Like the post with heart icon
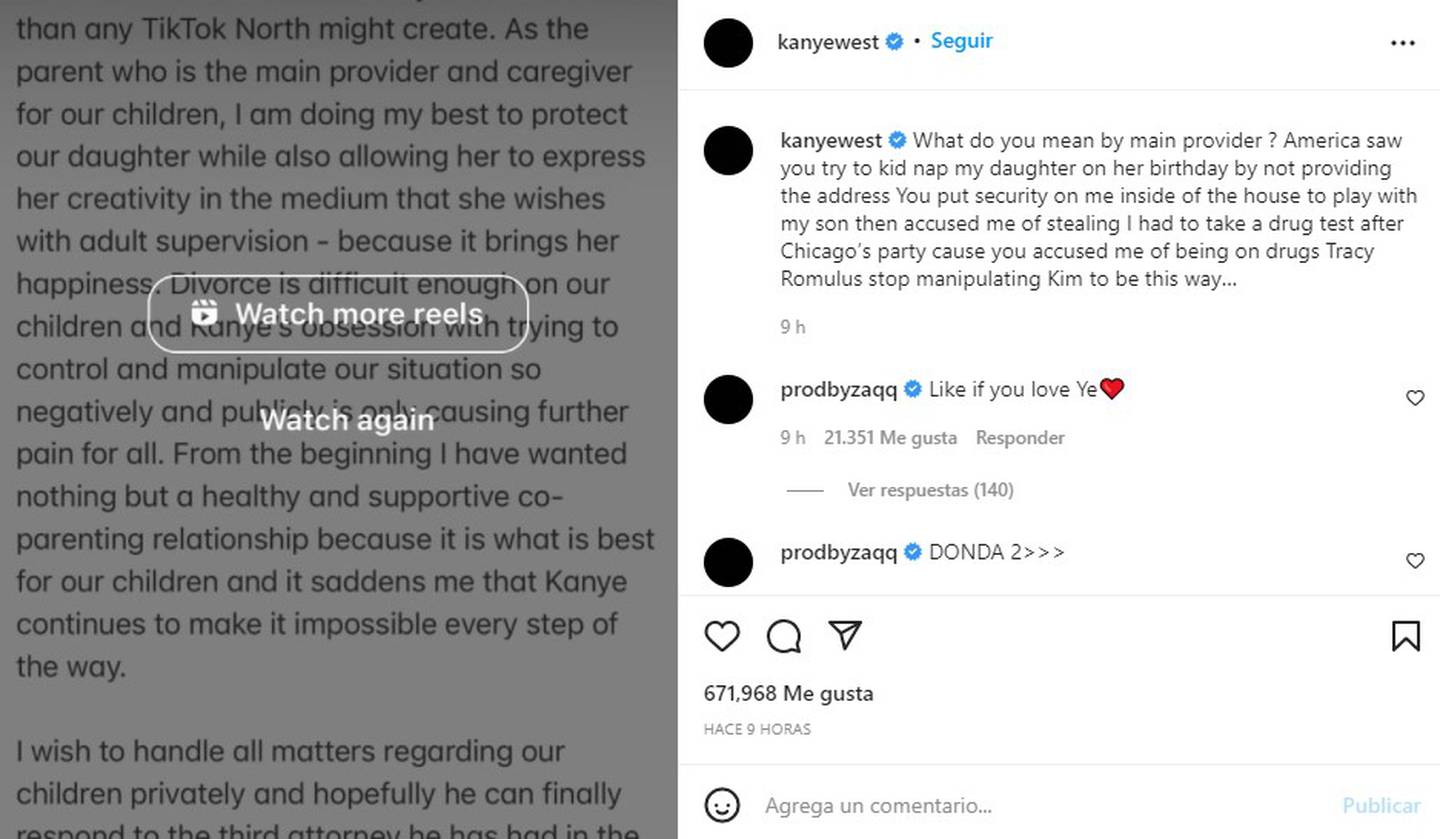Viewport: 1440px width, 839px height. (x=722, y=636)
